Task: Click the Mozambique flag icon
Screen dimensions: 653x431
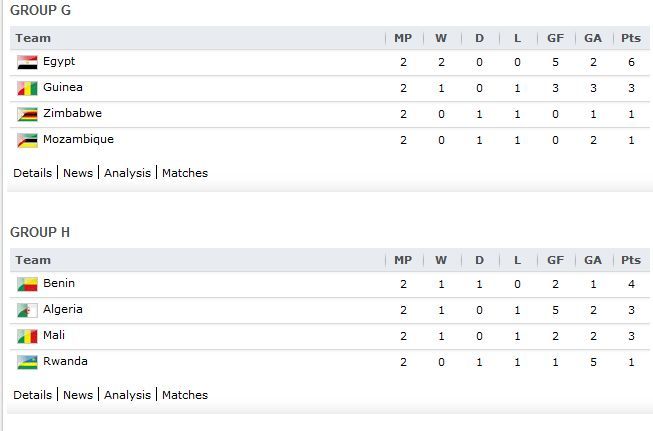Action: [27, 140]
